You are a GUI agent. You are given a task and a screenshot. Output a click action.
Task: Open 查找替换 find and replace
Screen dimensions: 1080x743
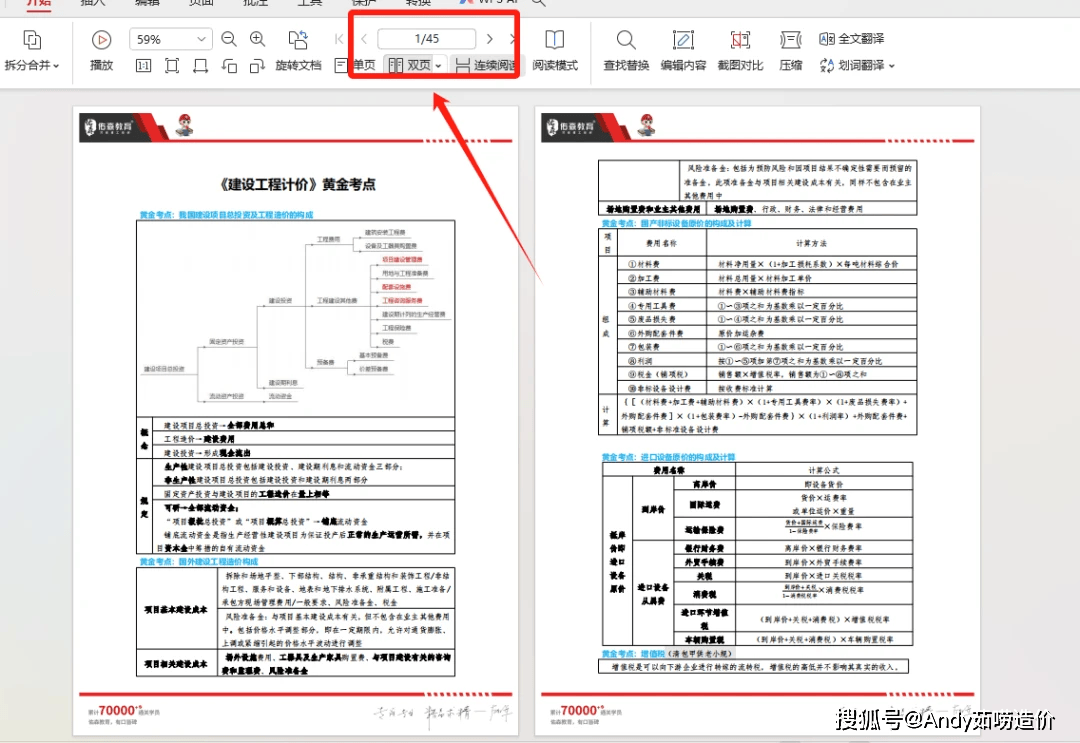(626, 50)
